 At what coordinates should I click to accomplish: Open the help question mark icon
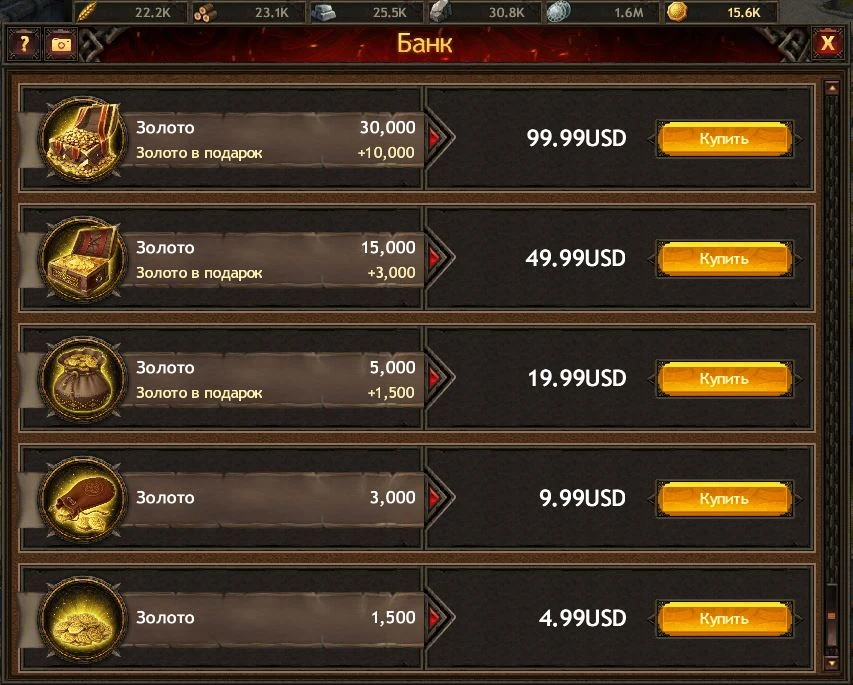[24, 44]
